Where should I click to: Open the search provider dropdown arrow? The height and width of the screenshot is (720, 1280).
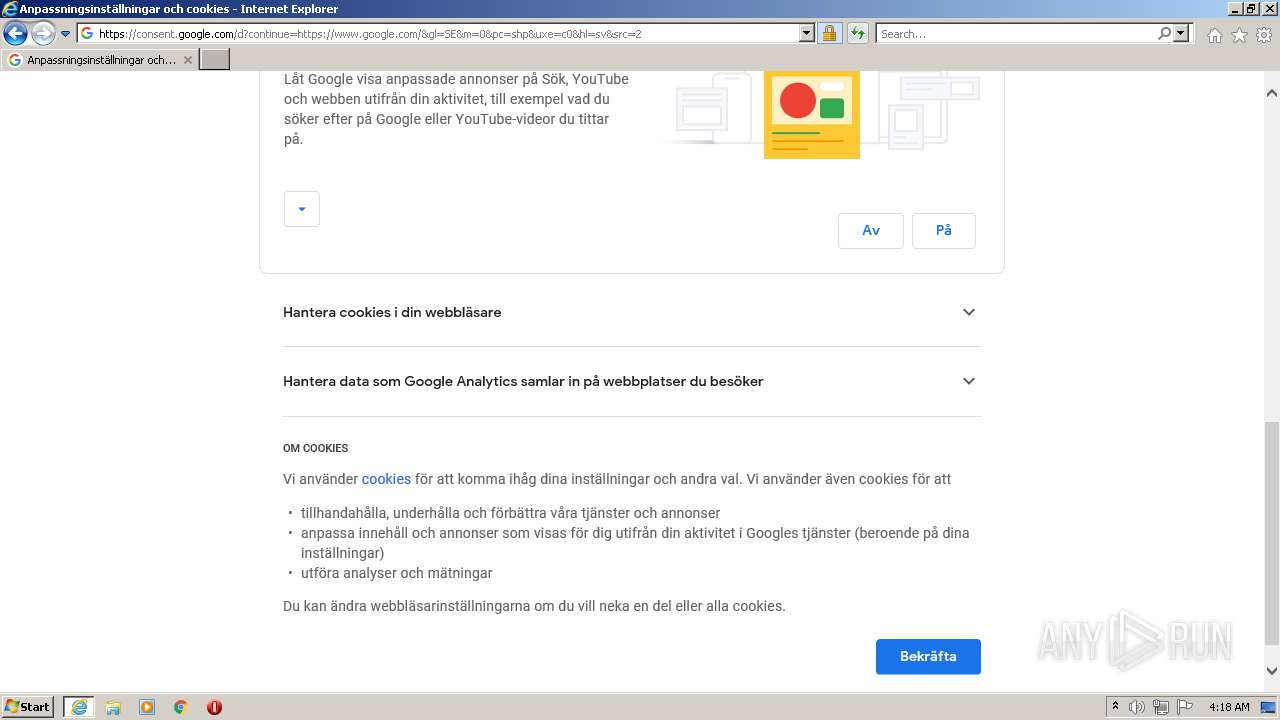1182,34
